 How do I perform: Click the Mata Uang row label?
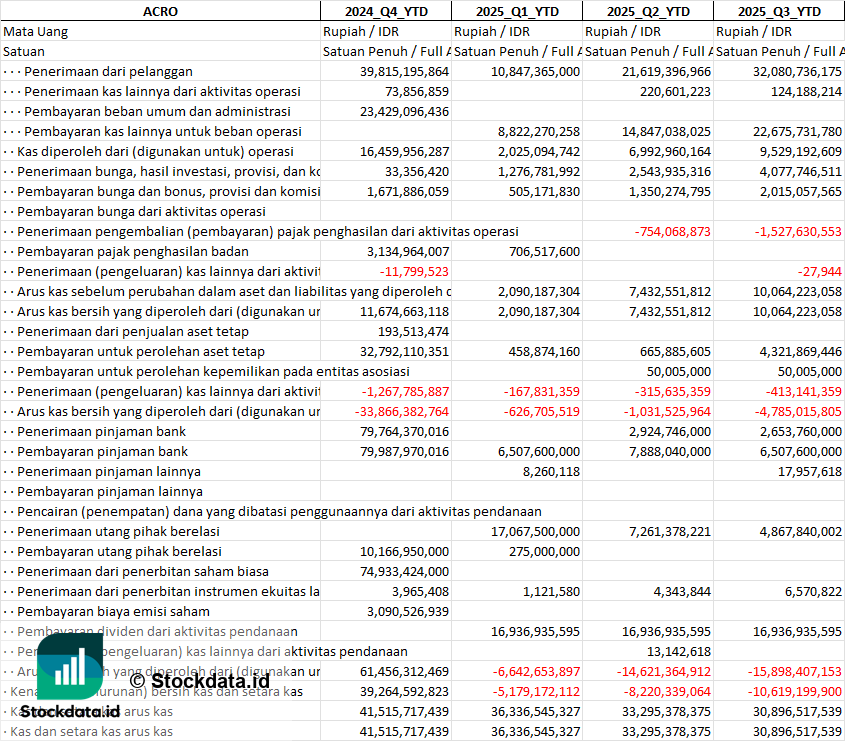coord(36,31)
